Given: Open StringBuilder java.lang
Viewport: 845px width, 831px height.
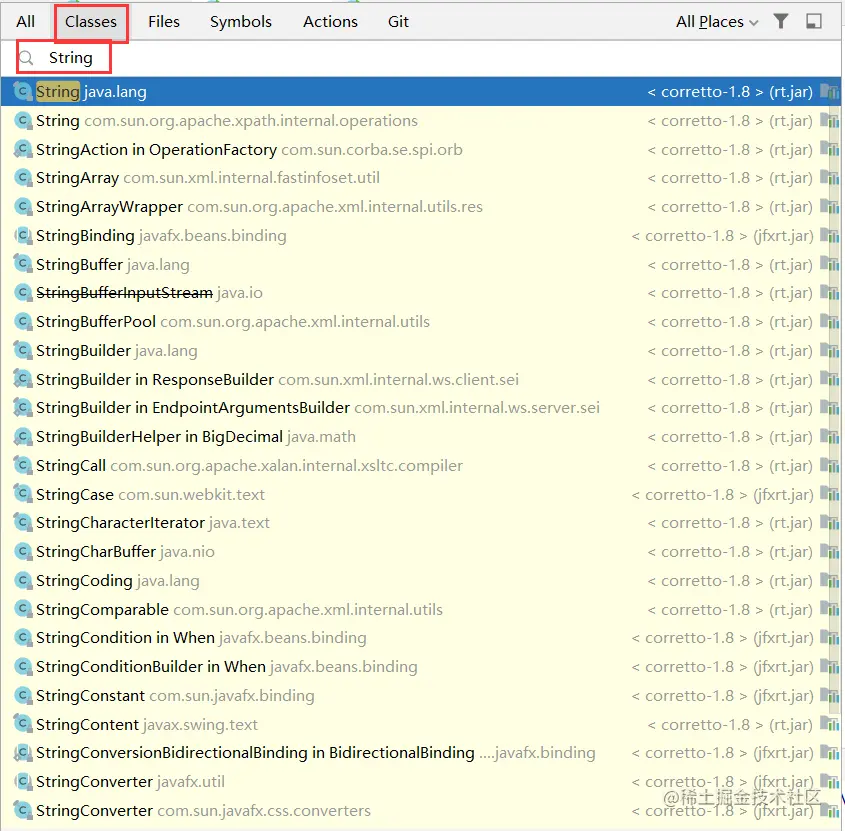Looking at the screenshot, I should tap(420, 351).
